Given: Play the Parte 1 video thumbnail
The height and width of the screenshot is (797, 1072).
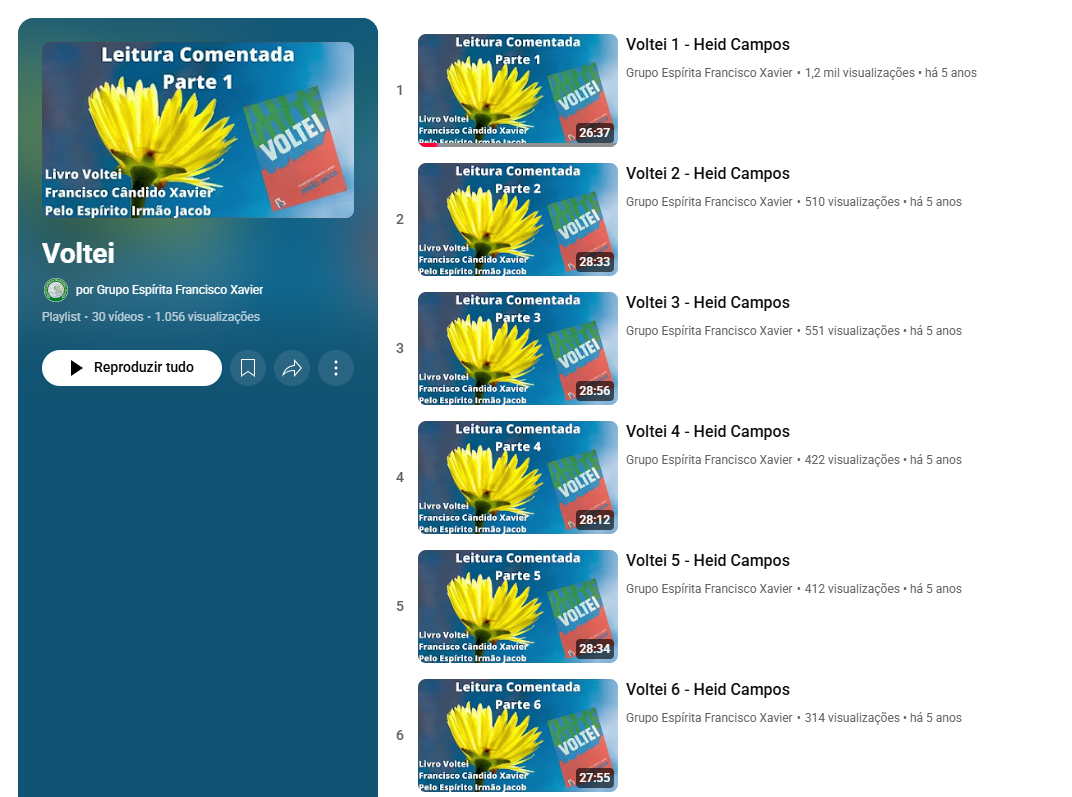Looking at the screenshot, I should (518, 90).
